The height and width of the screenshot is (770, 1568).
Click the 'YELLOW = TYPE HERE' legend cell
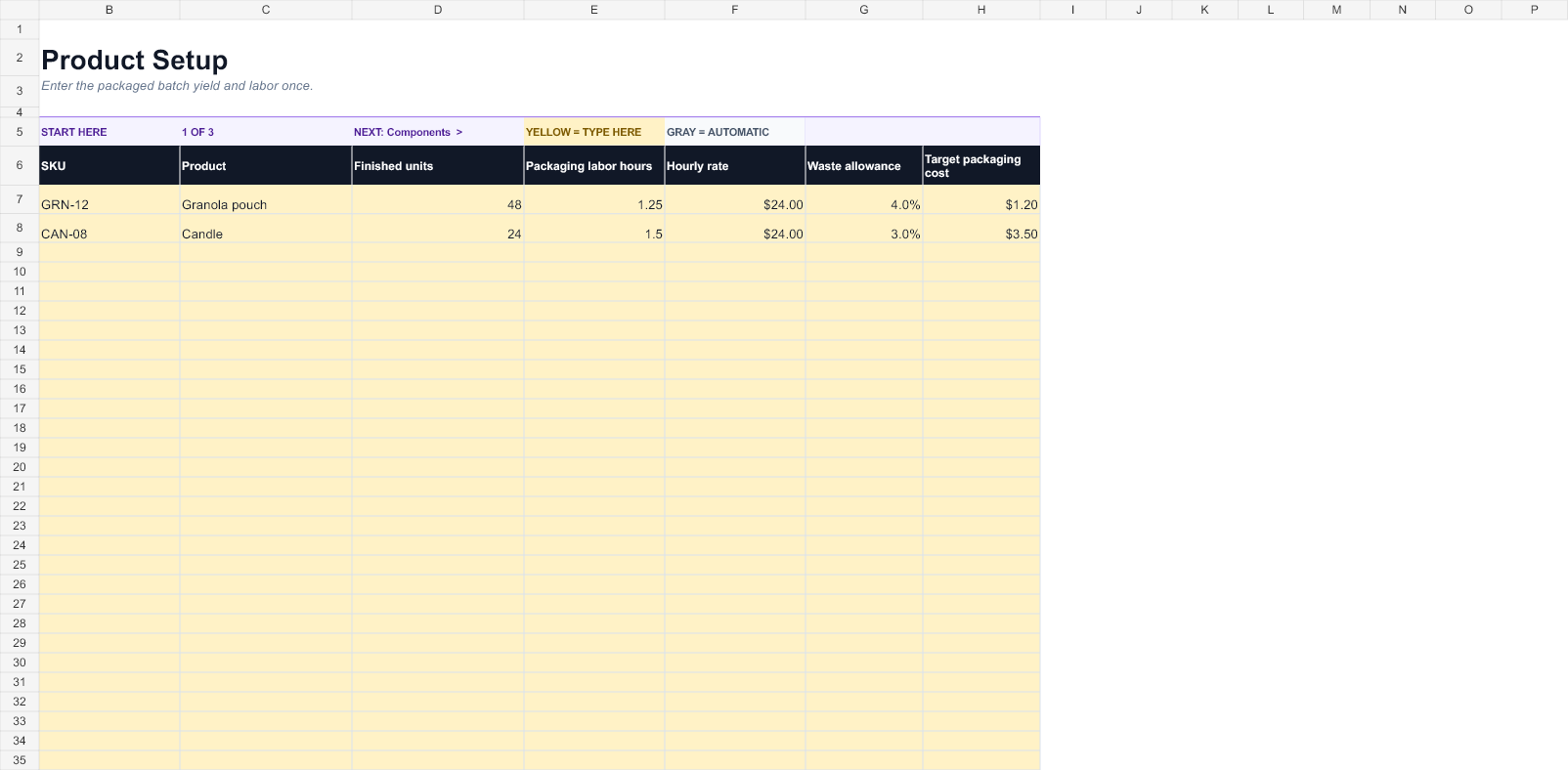tap(594, 132)
